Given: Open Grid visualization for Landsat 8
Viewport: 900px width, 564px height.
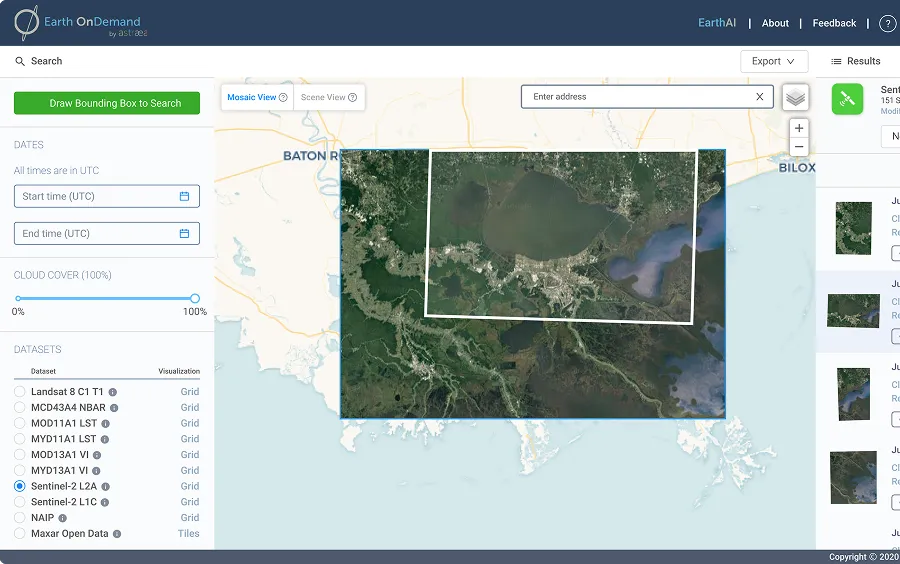Looking at the screenshot, I should click(190, 392).
